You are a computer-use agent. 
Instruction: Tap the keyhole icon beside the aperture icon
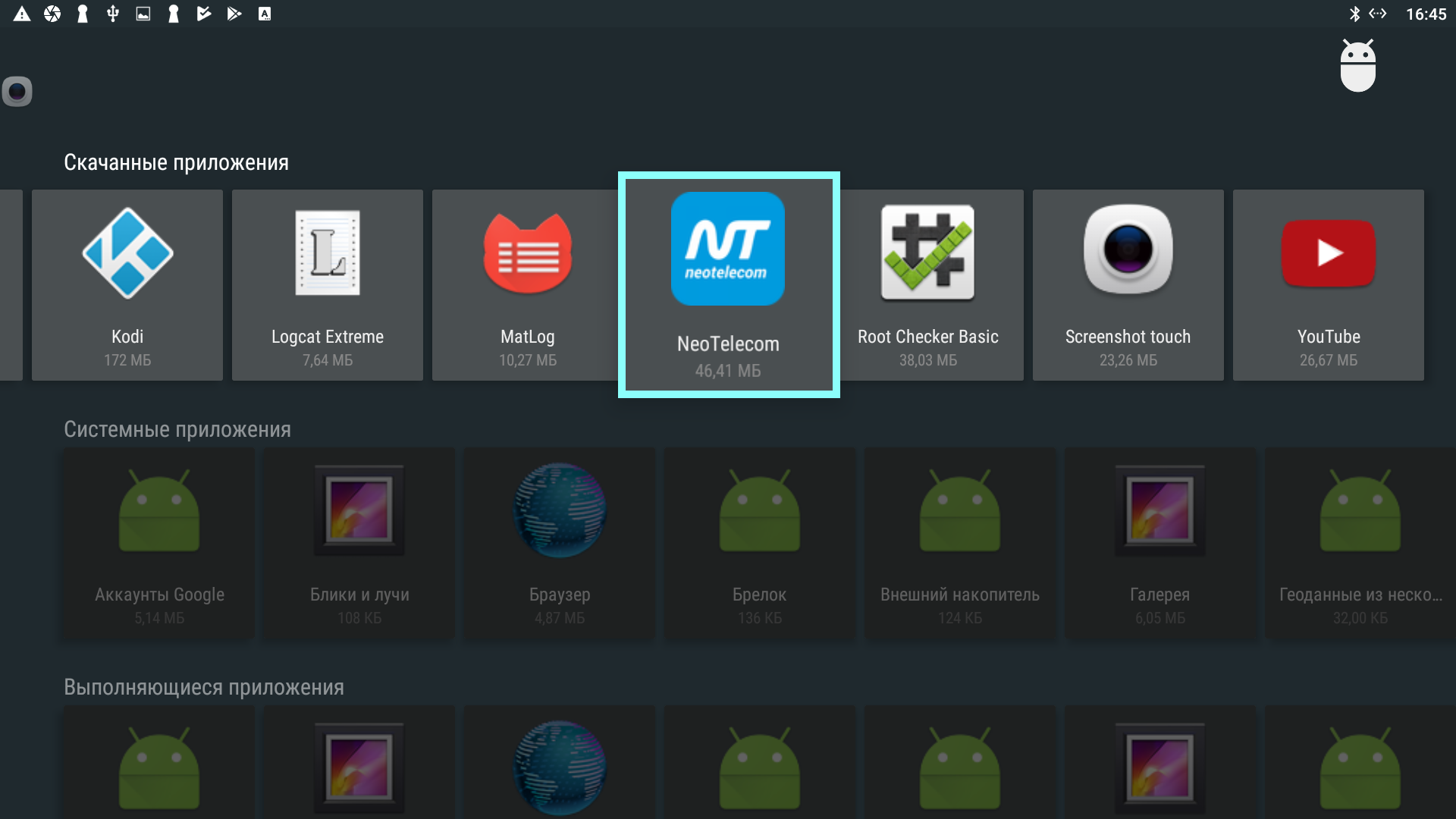tap(83, 14)
